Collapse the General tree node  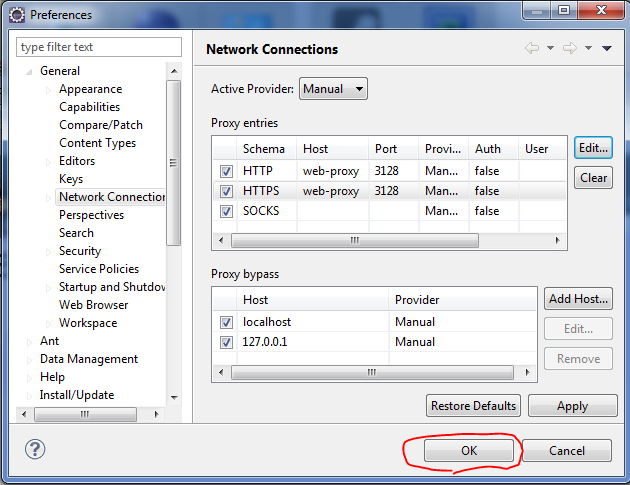(x=29, y=72)
